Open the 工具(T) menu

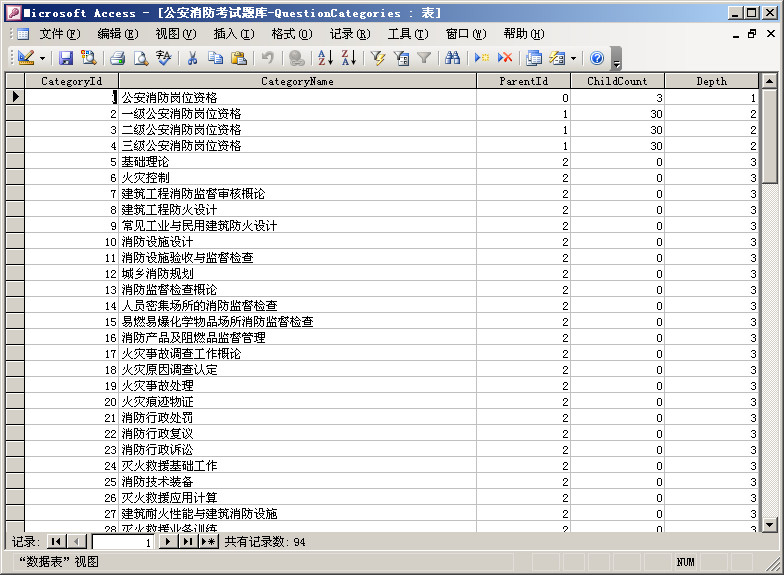[x=408, y=34]
